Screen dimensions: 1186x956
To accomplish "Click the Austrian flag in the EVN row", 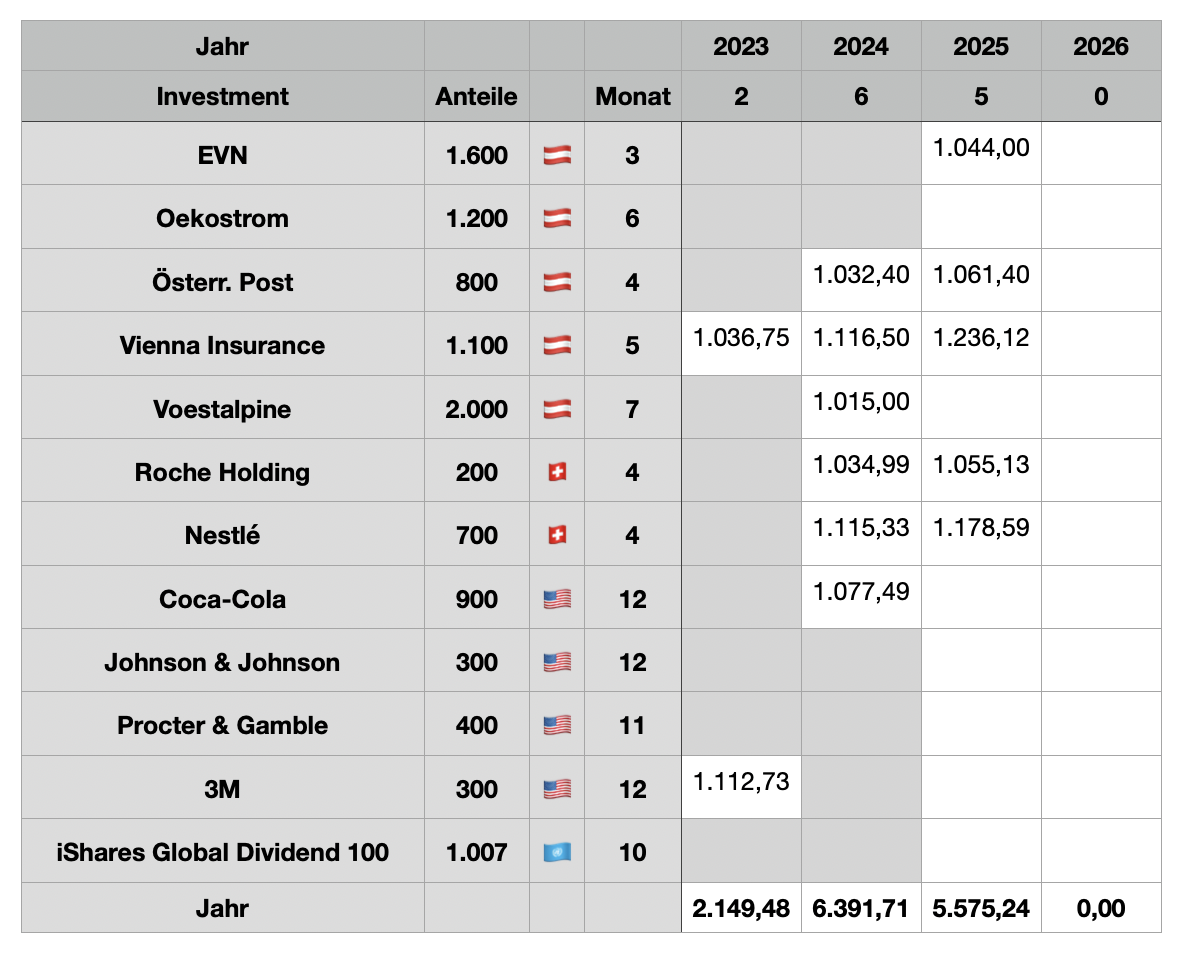I will click(x=557, y=155).
